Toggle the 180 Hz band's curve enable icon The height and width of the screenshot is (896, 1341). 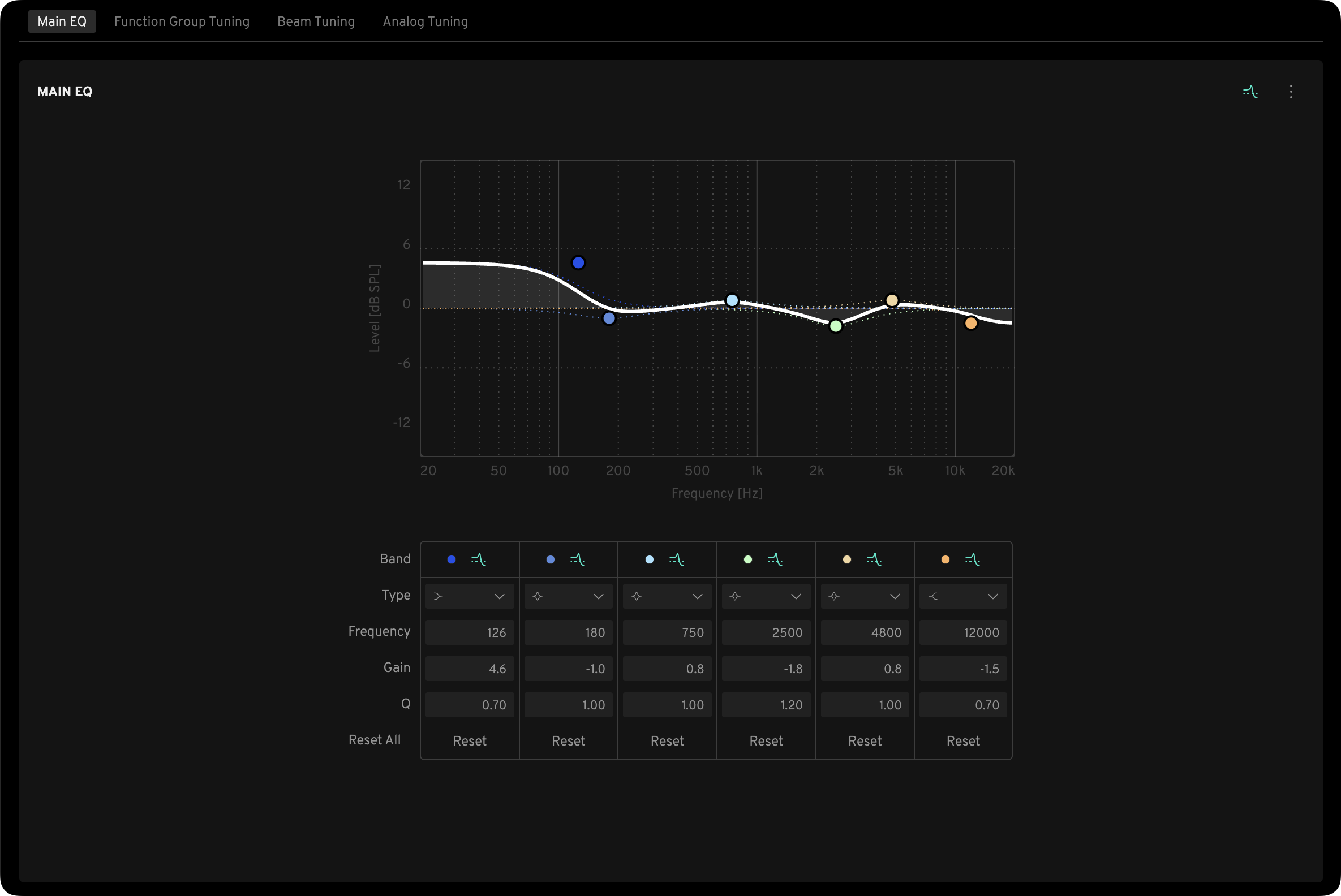pos(577,559)
